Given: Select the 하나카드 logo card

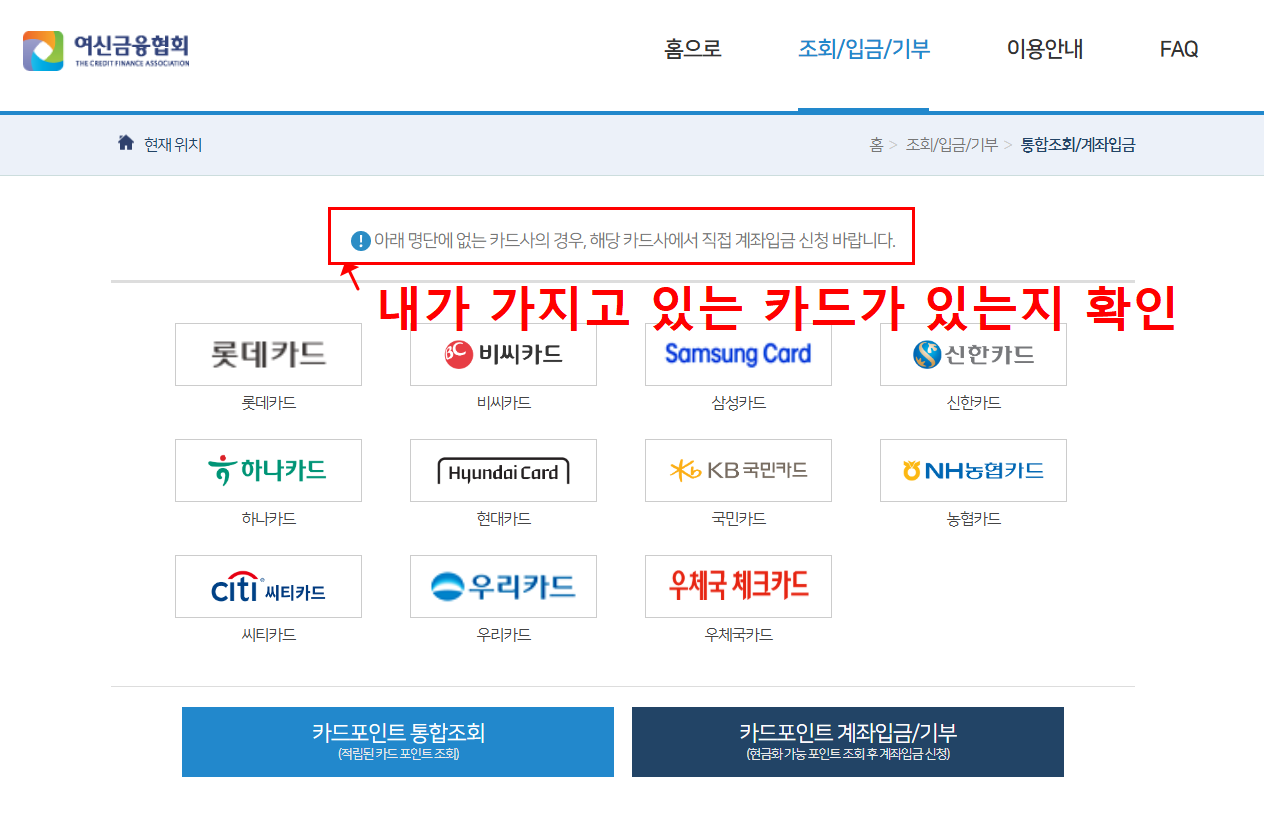Looking at the screenshot, I should 268,470.
